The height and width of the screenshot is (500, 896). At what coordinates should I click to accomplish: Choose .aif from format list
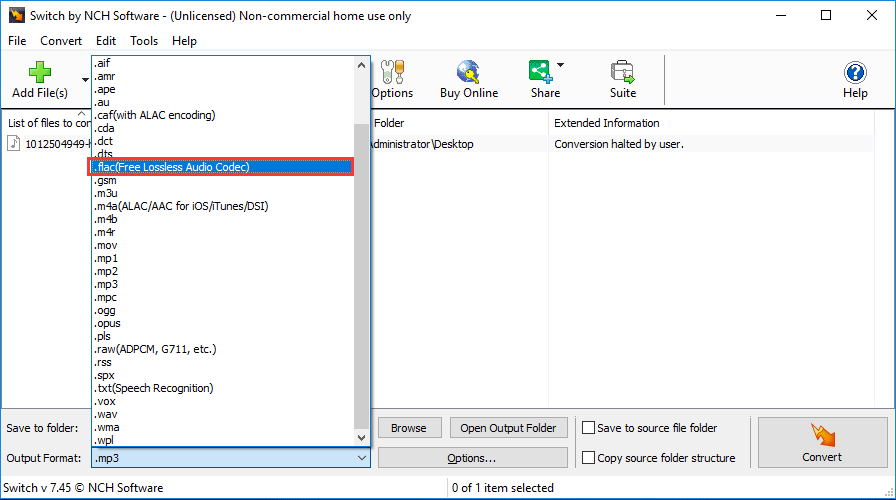pos(223,63)
